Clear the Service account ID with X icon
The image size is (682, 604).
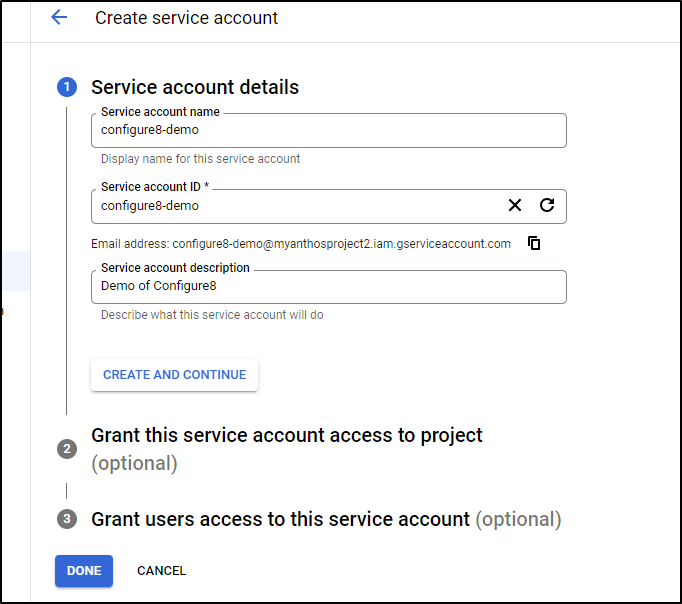point(515,205)
